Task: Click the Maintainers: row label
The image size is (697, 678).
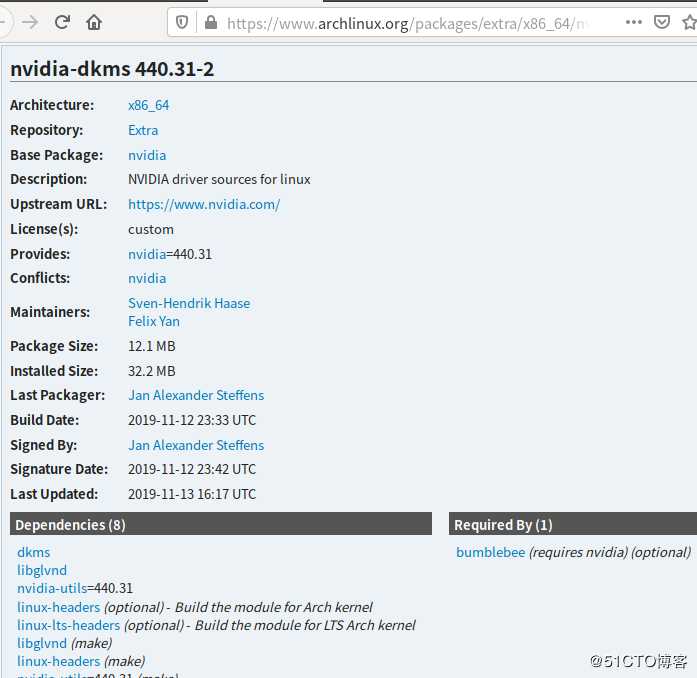Action: tap(50, 312)
